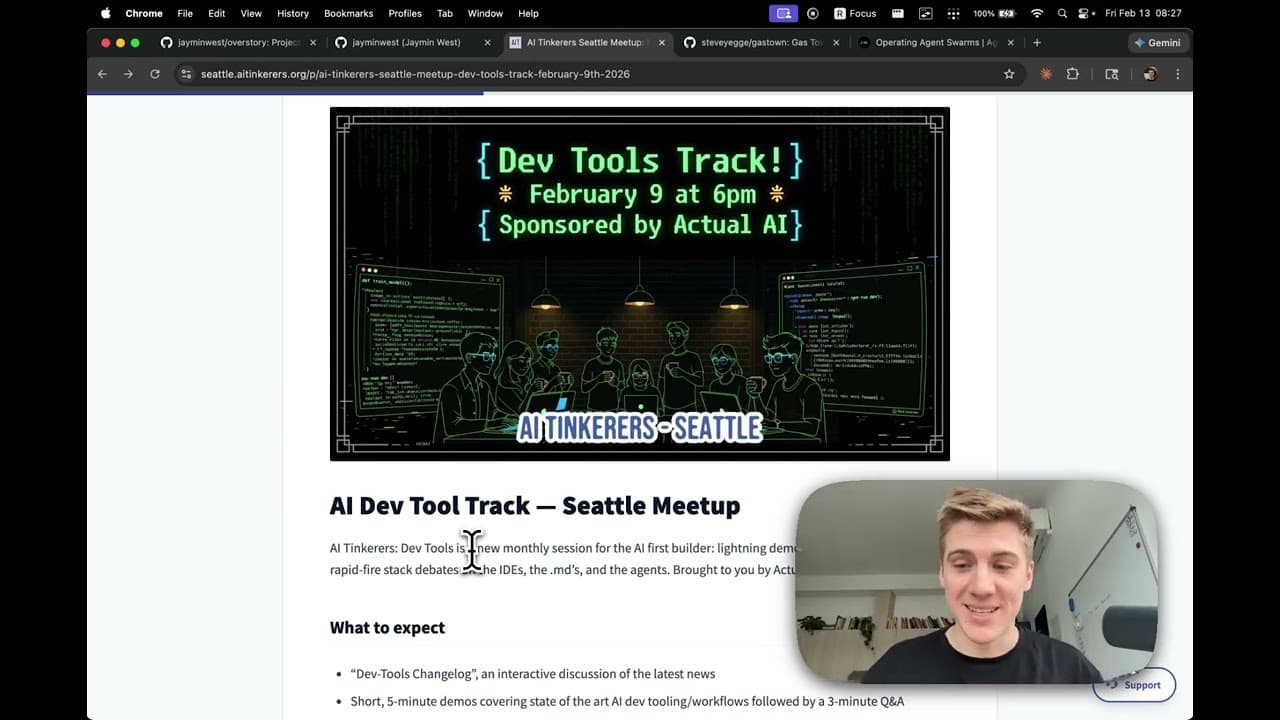Open a new tab with plus icon
1280x720 pixels.
pos(1037,43)
